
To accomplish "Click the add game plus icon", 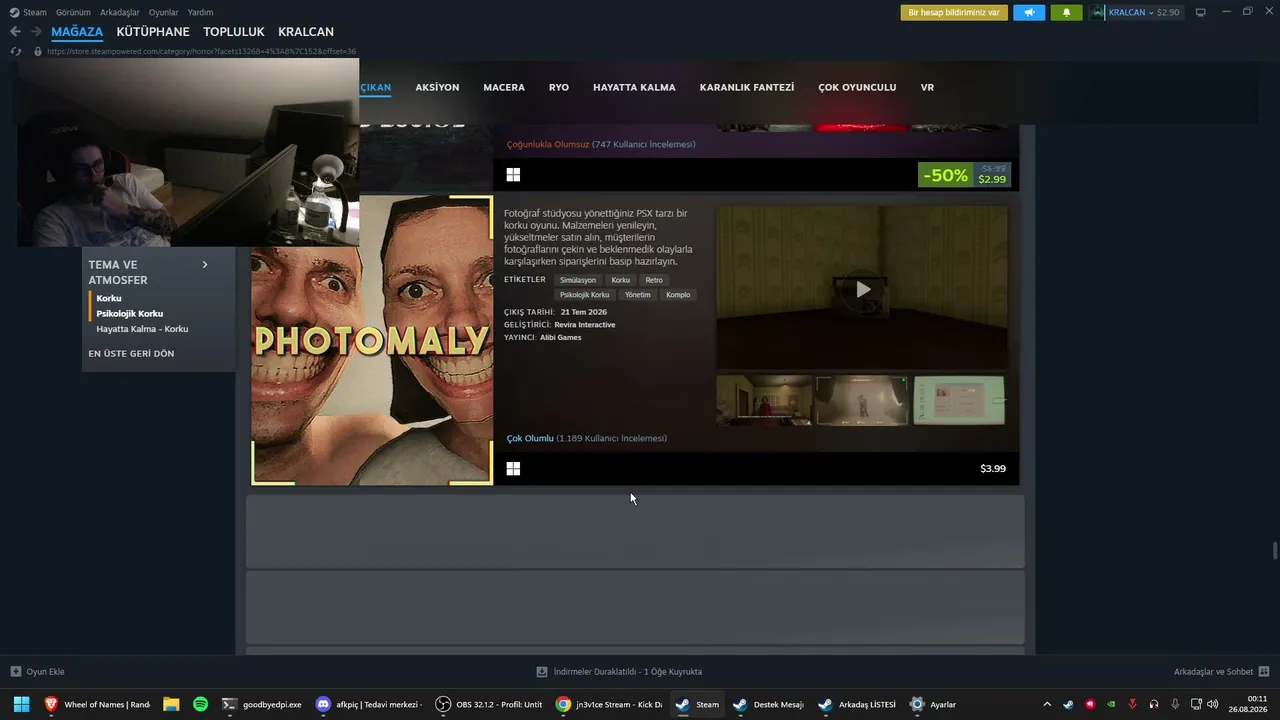I will click(15, 672).
